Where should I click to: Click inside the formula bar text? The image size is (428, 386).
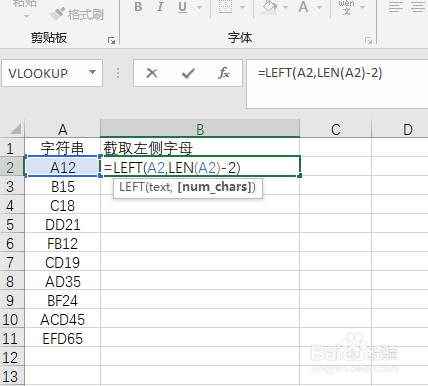click(x=320, y=73)
